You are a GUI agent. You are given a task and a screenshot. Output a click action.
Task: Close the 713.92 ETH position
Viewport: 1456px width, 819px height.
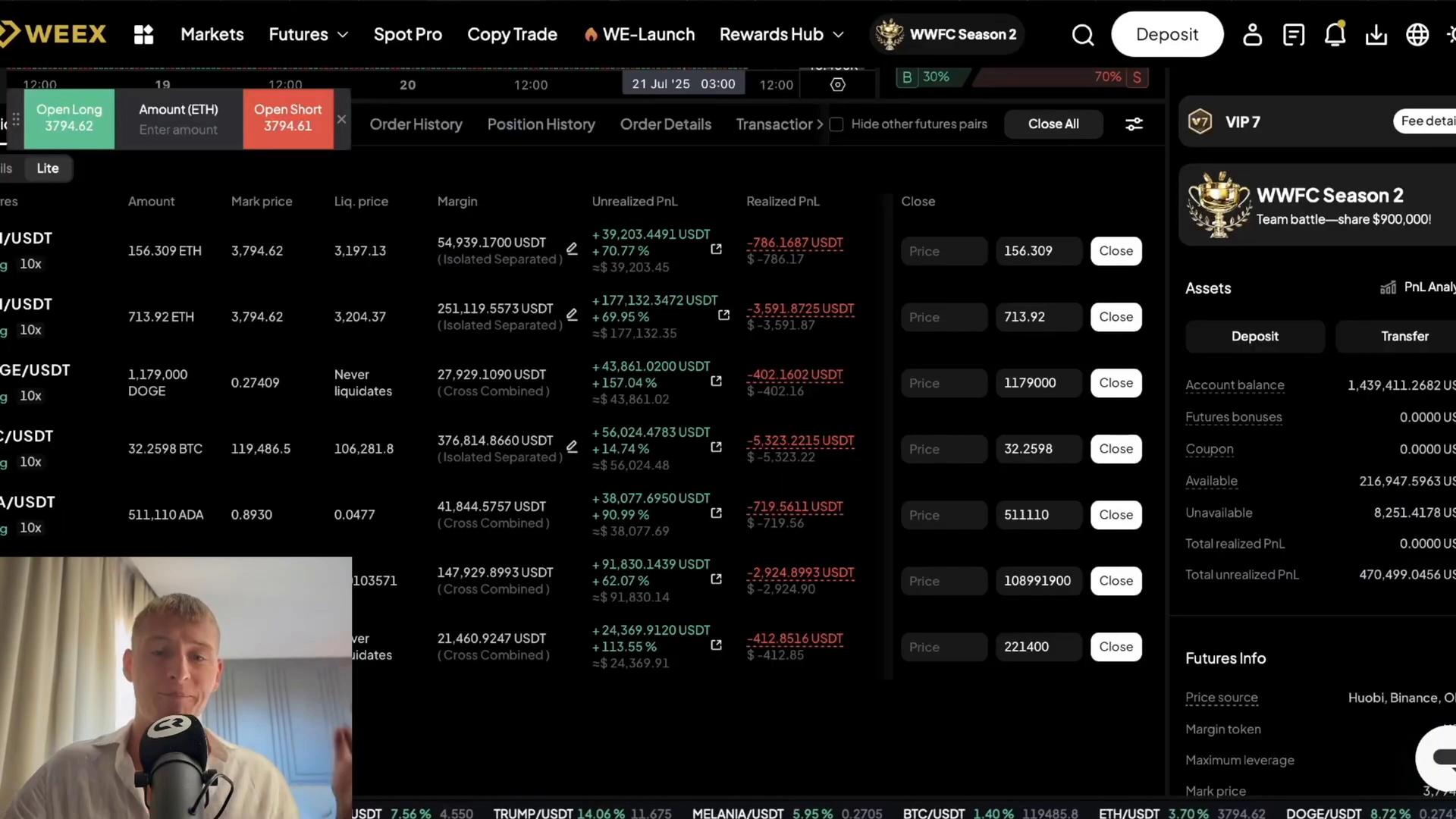coord(1116,317)
